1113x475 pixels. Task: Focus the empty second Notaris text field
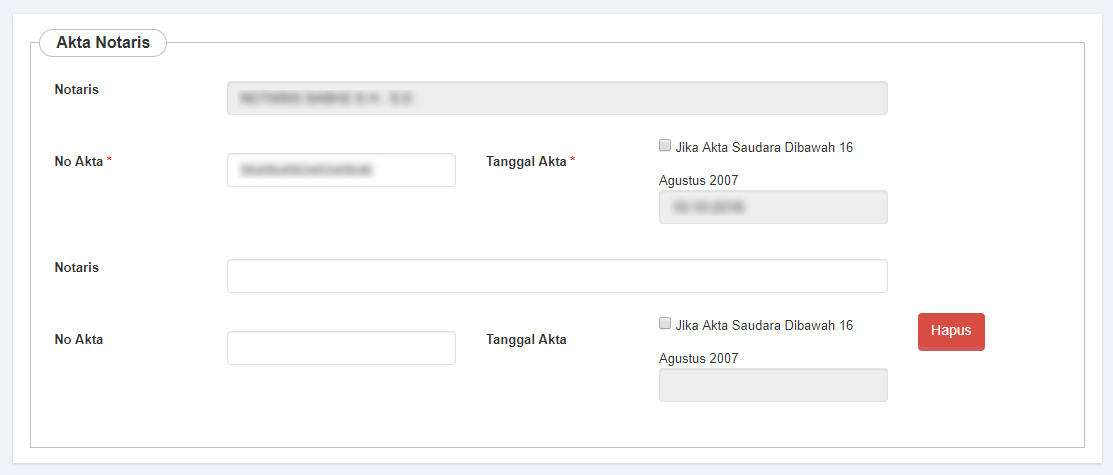click(x=557, y=276)
